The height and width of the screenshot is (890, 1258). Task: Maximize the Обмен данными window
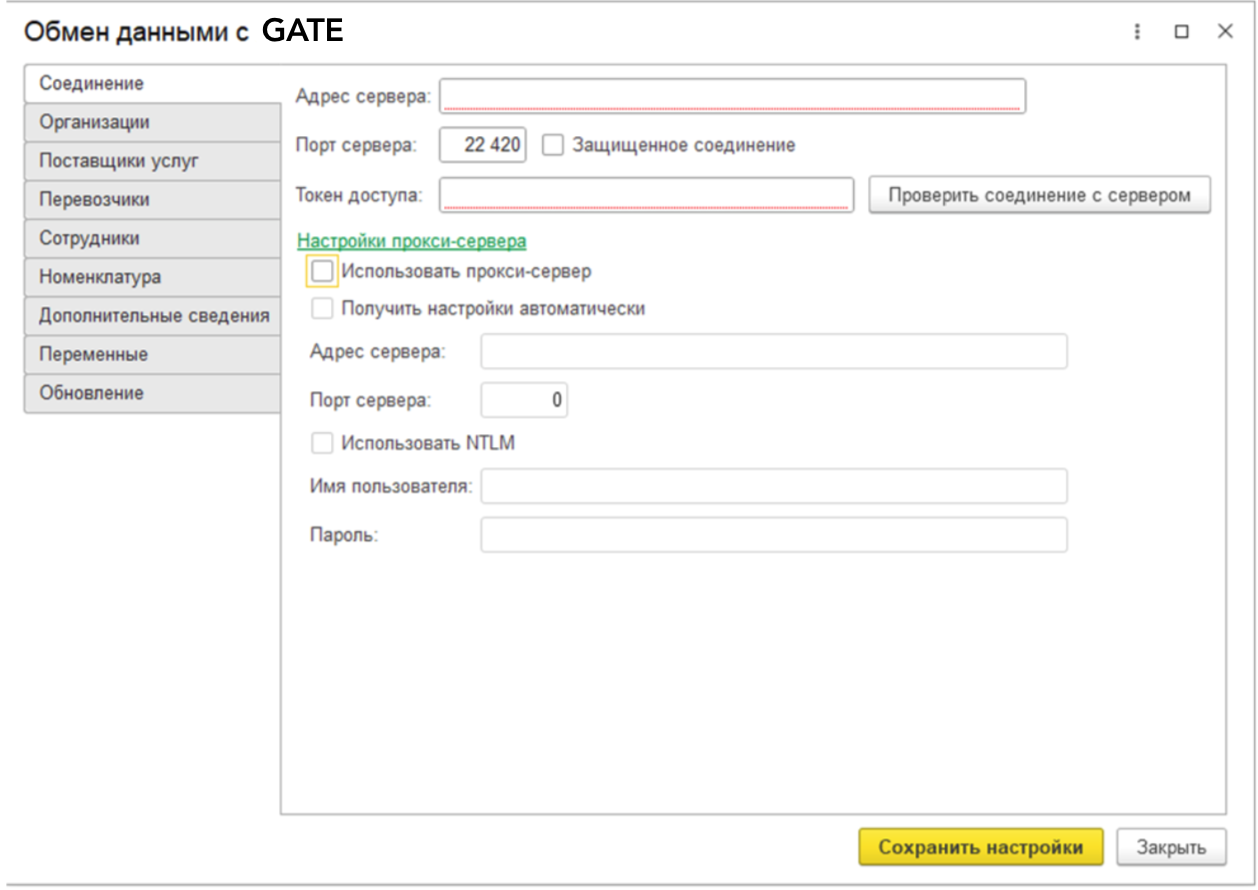[1181, 32]
